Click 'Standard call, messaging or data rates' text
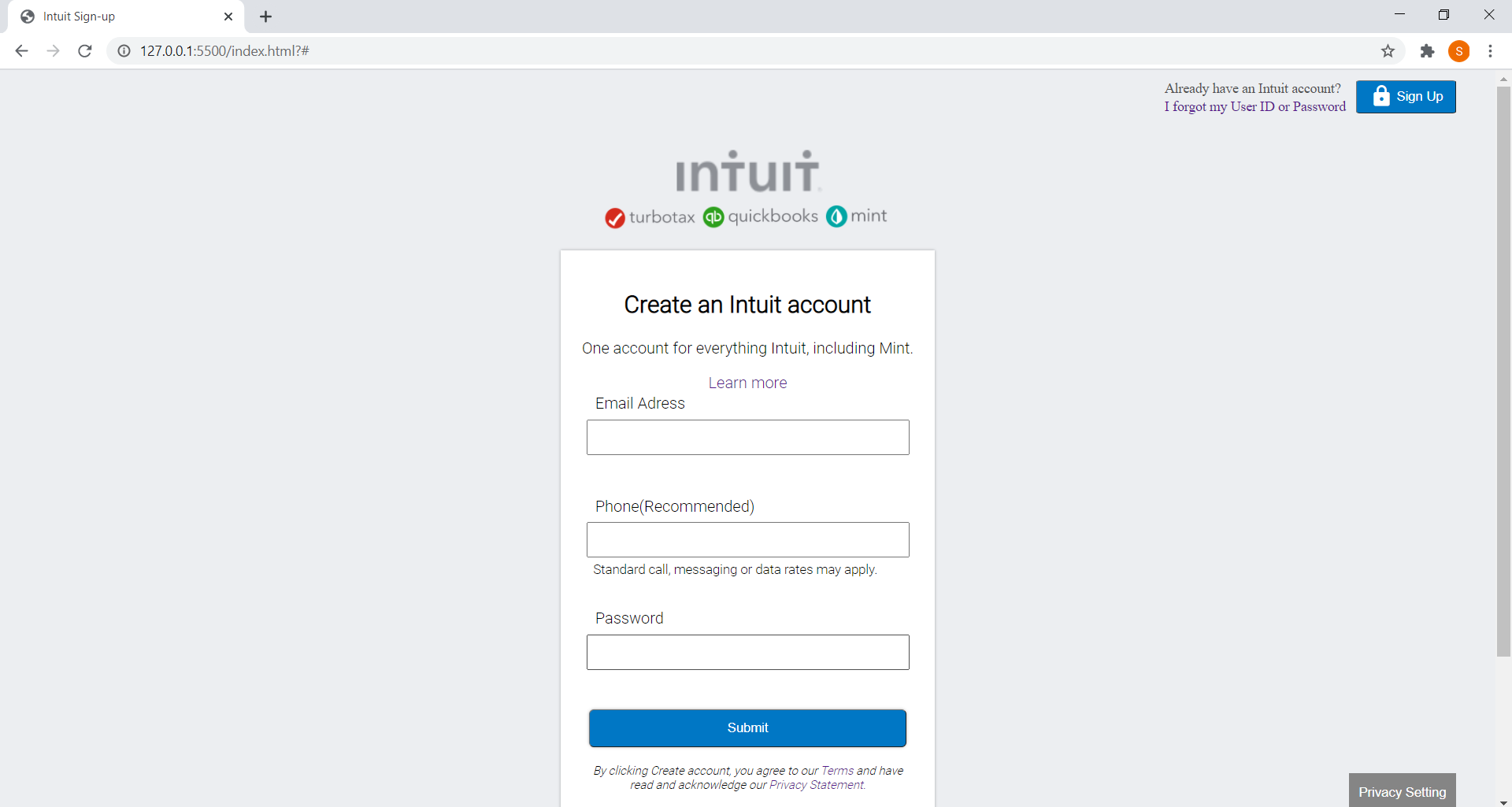The height and width of the screenshot is (807, 1512). click(x=735, y=569)
